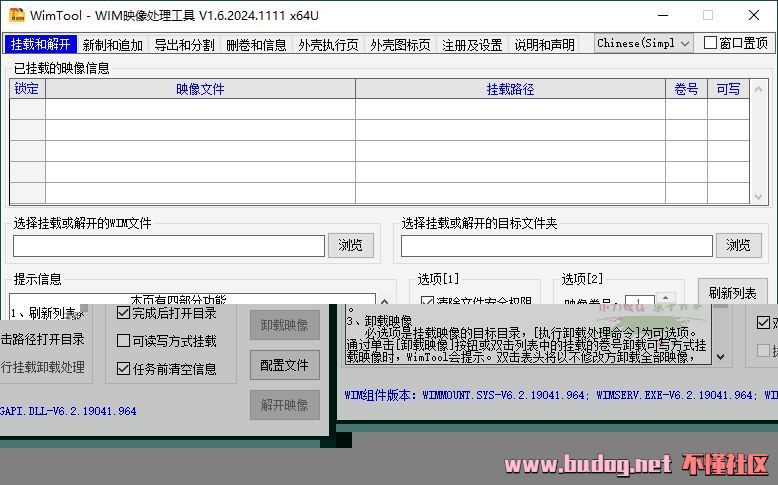Switch to the 新制和追加 tab
The width and height of the screenshot is (778, 485).
[112, 45]
